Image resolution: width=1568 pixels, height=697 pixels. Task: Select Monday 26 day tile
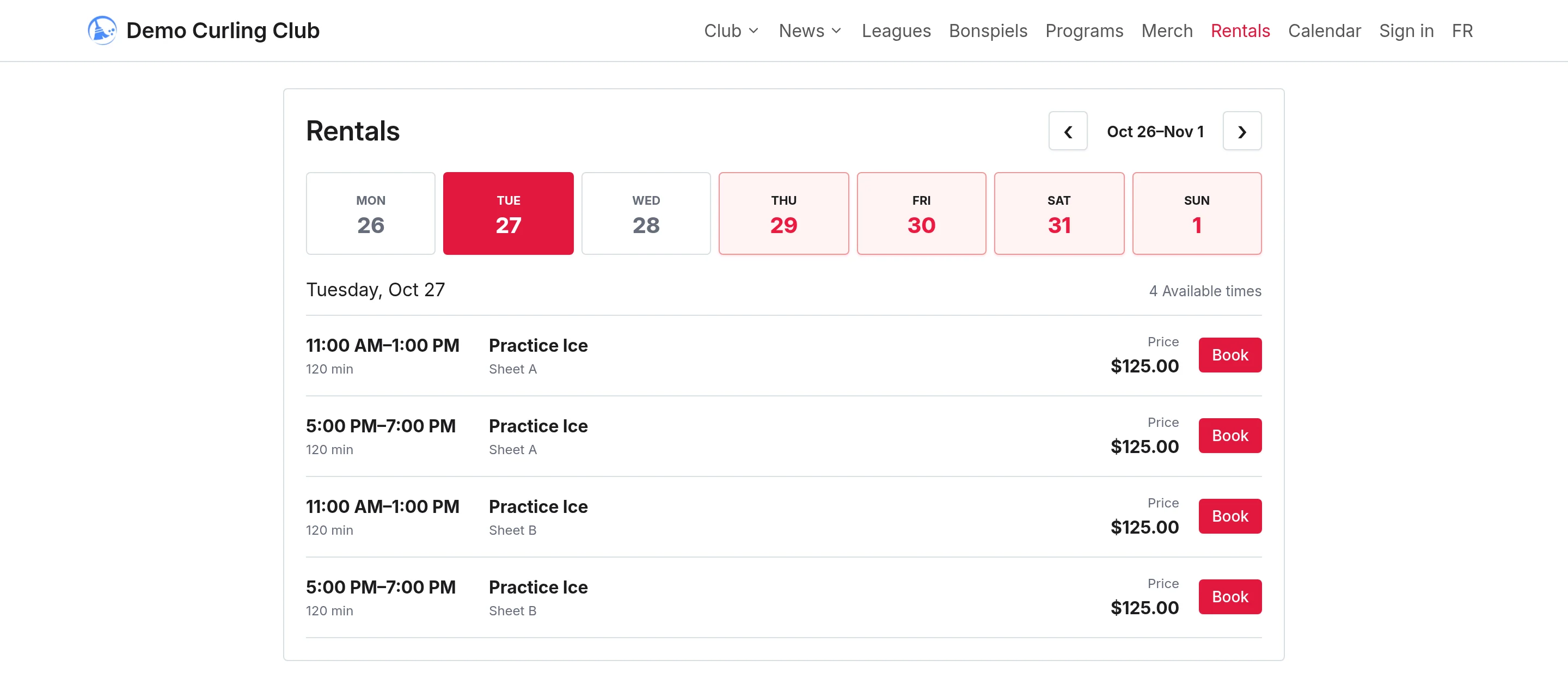click(371, 213)
